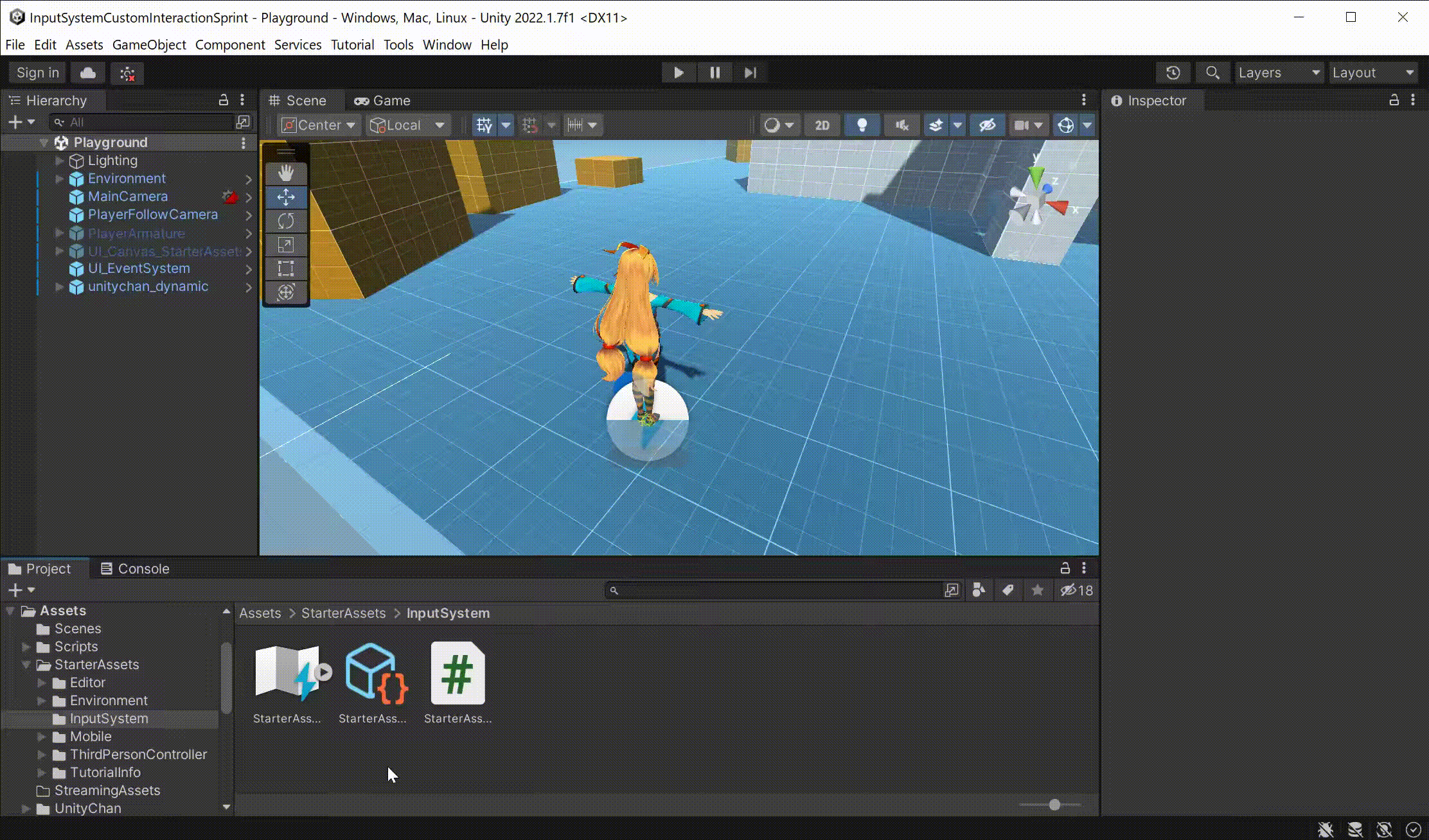Switch to the Console tab

click(x=135, y=569)
